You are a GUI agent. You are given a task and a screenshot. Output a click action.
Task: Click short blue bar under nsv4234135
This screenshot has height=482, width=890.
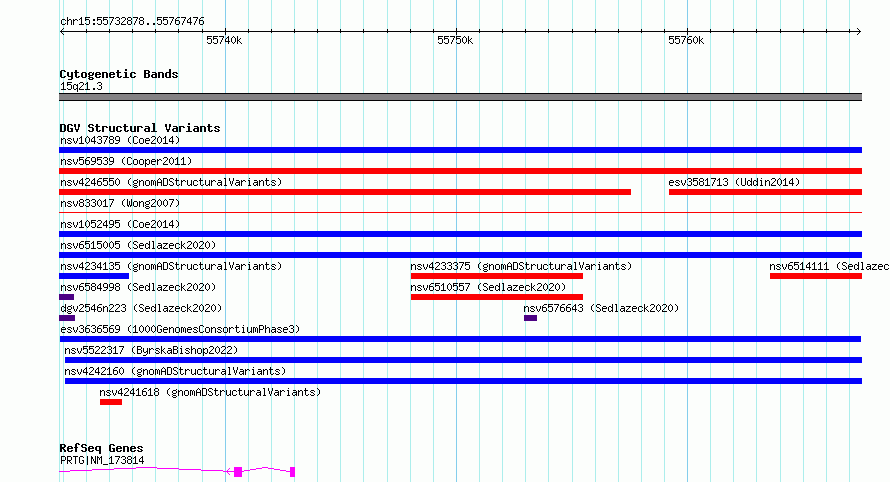tap(94, 276)
